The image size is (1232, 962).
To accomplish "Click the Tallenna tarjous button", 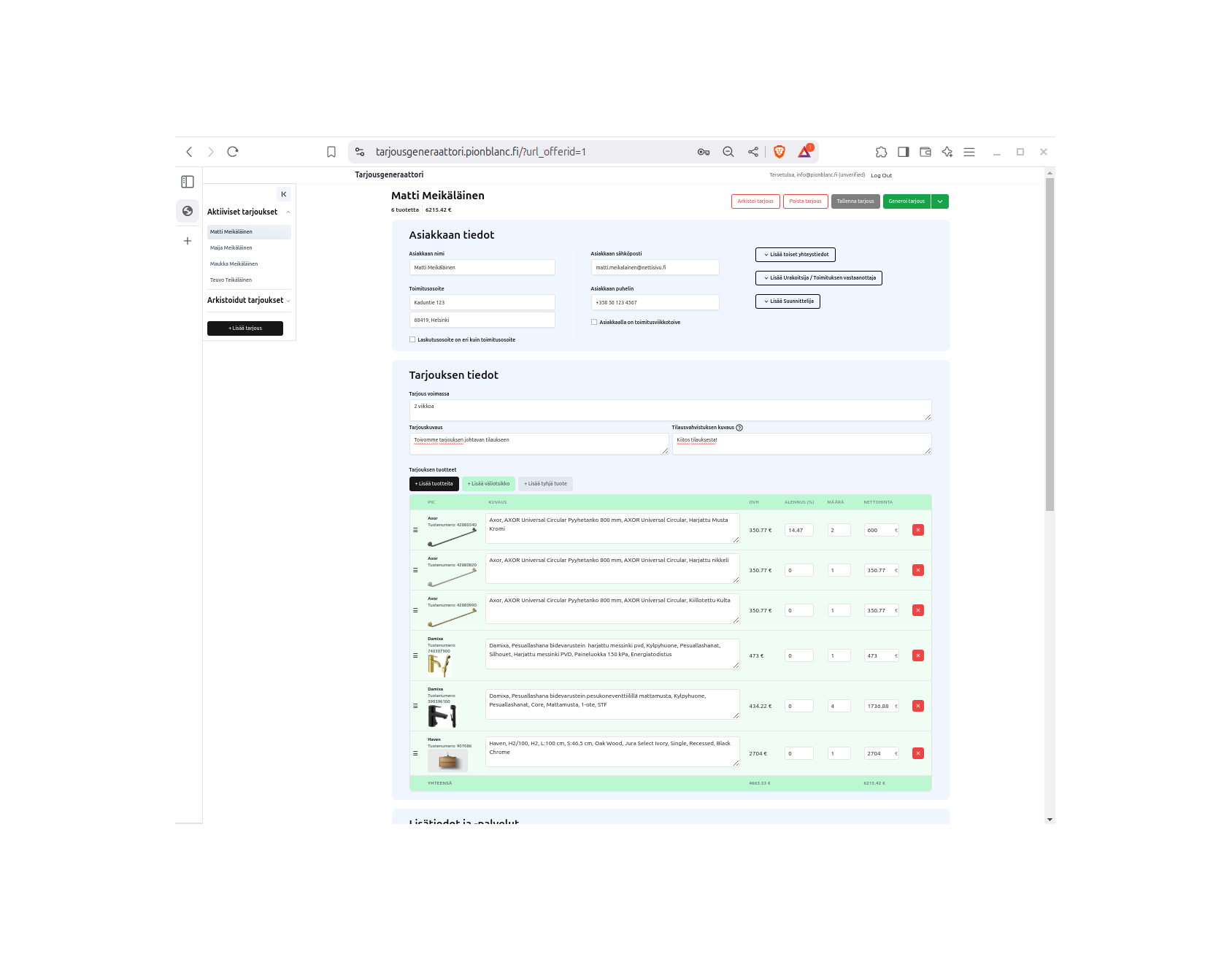I will [x=855, y=201].
